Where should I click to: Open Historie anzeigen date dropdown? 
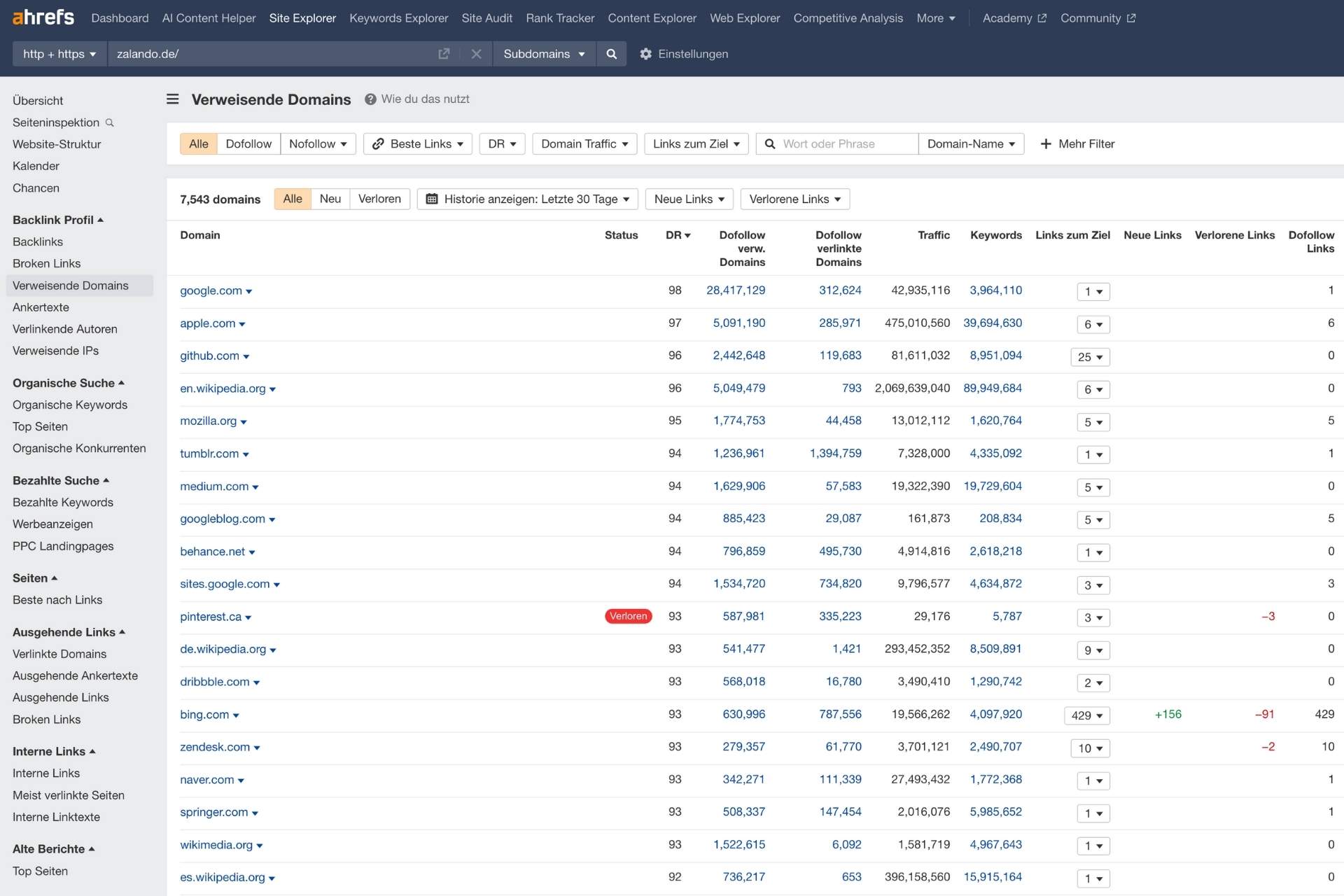tap(528, 199)
